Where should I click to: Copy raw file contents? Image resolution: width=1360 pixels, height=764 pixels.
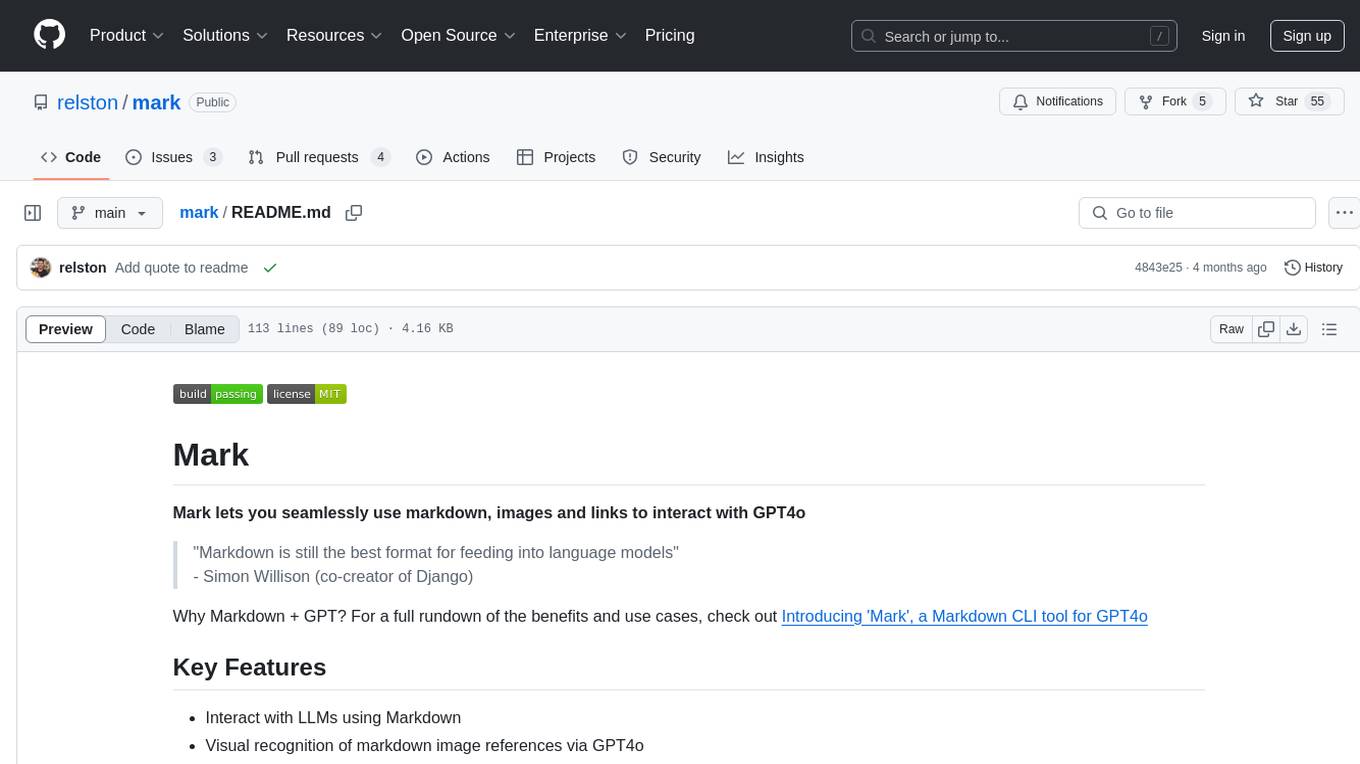click(1266, 329)
